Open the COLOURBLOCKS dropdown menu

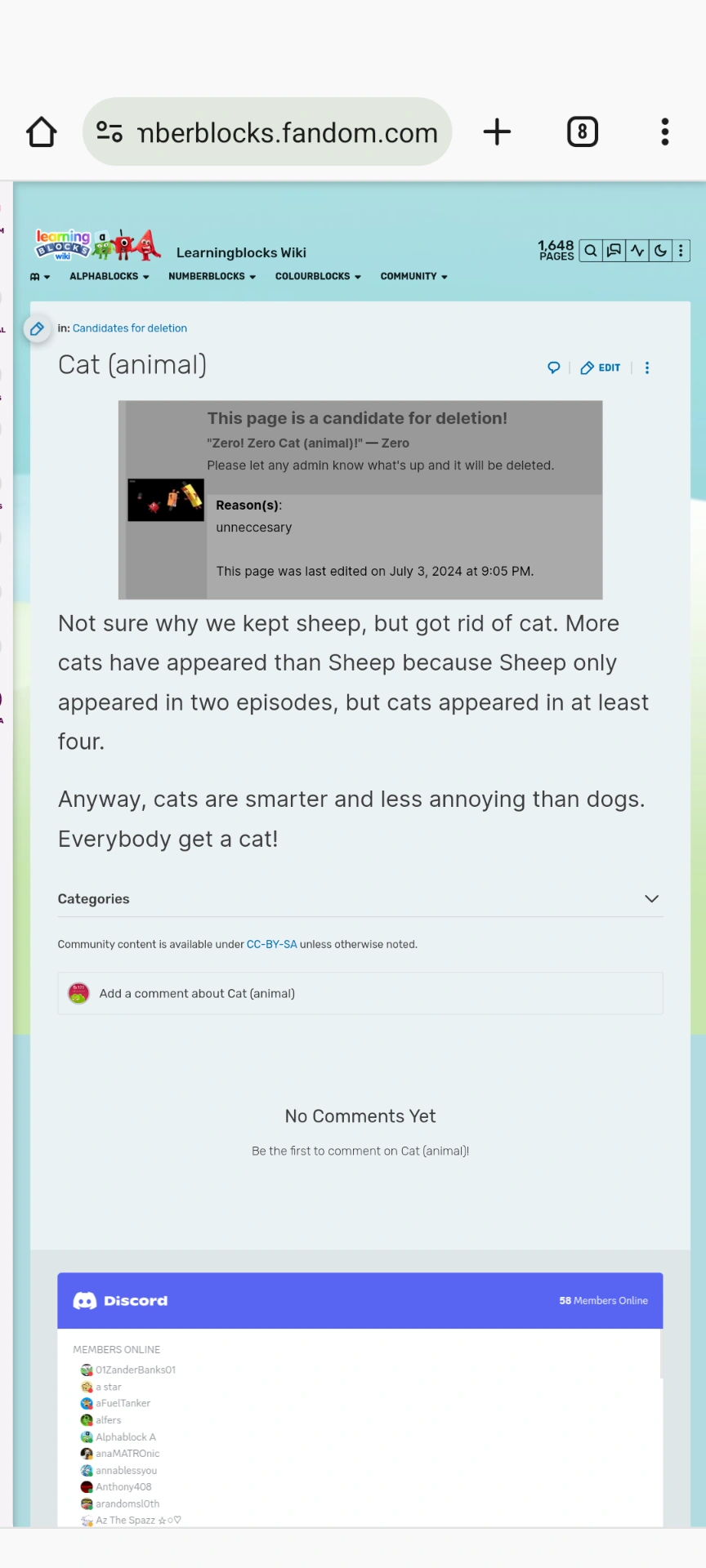pyautogui.click(x=317, y=276)
